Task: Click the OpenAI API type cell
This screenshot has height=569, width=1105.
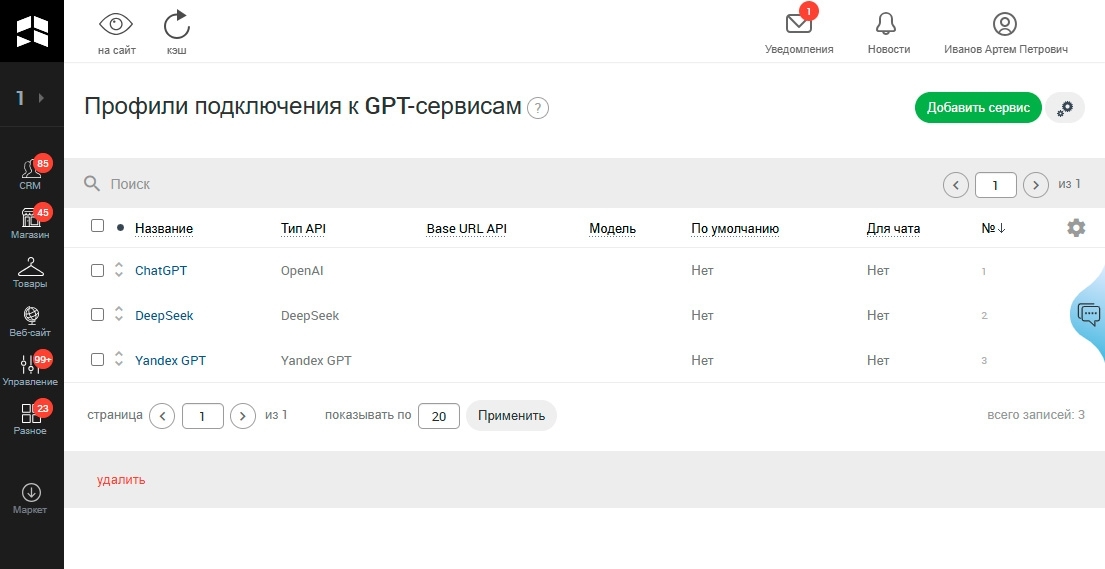Action: [x=302, y=271]
